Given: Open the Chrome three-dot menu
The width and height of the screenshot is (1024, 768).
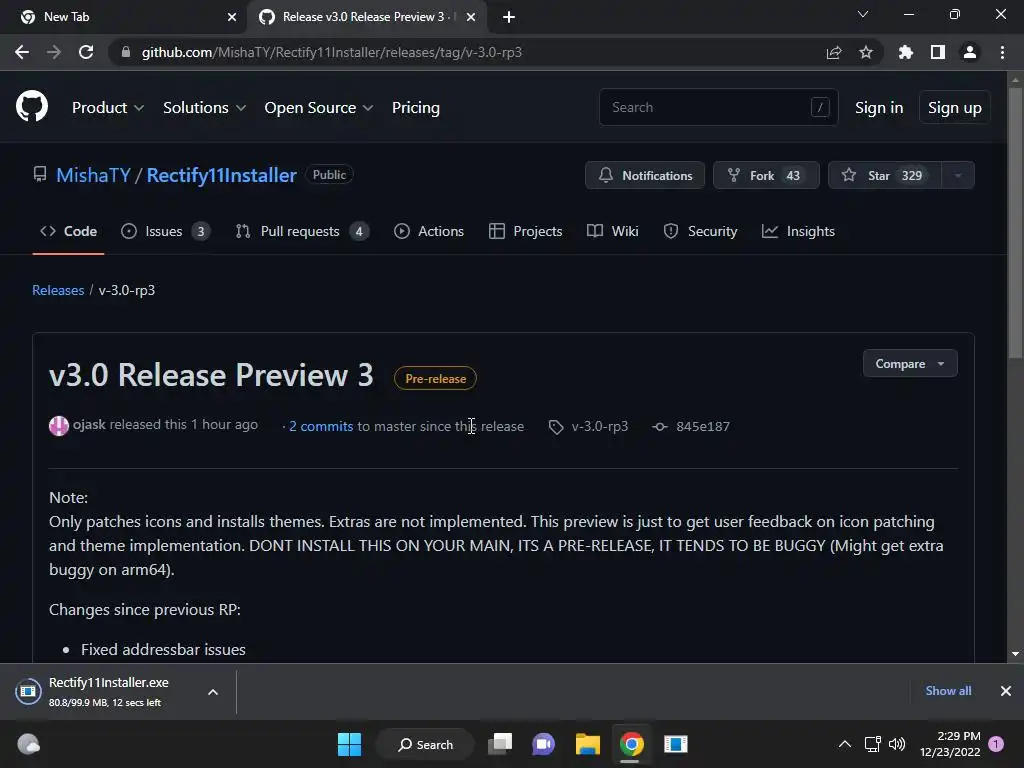Looking at the screenshot, I should [x=1002, y=52].
